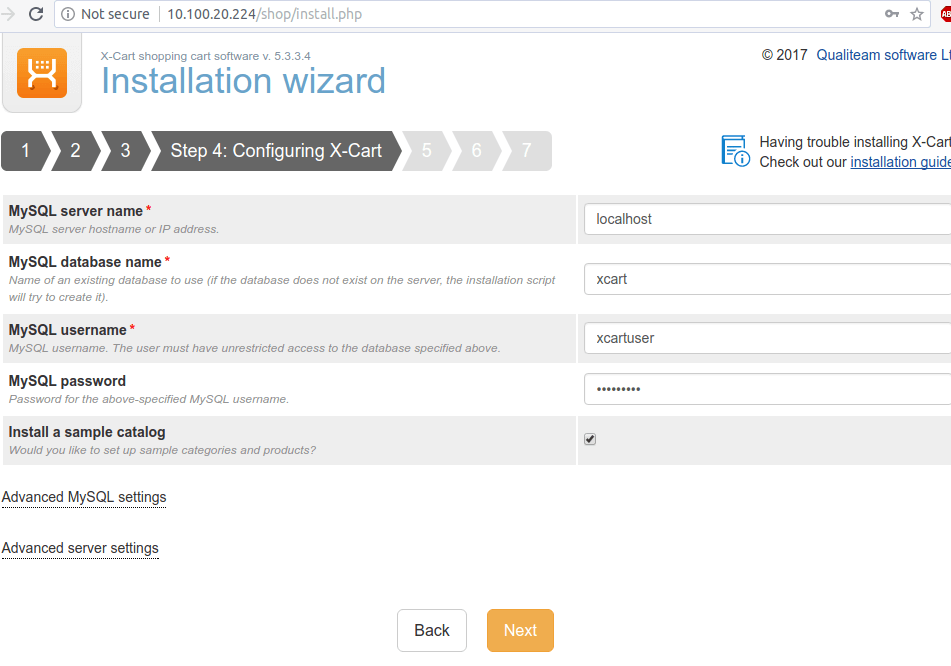Click the X-Cart orange logo icon
Screen dimensions: 951x666
[x=42, y=73]
